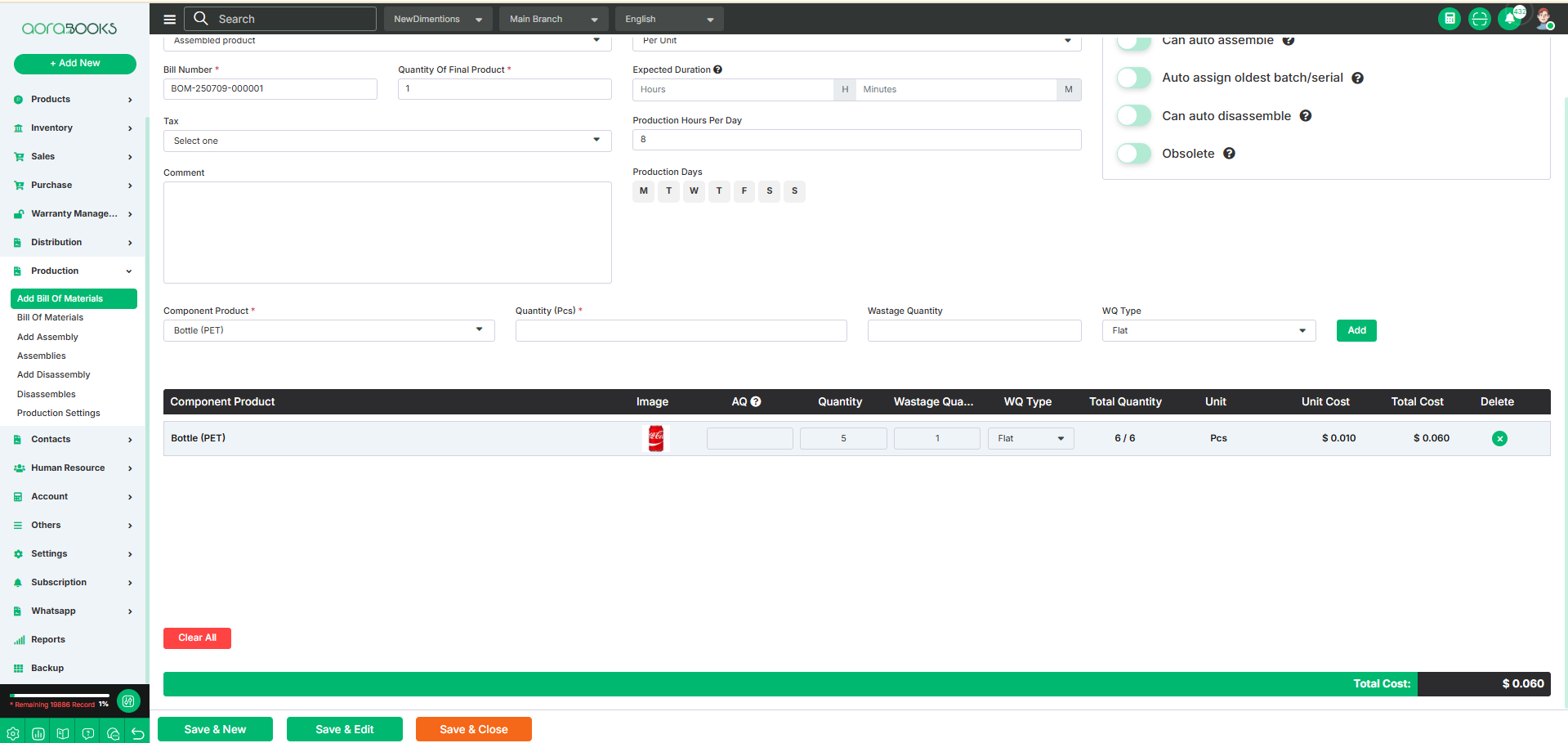
Task: Click the Reports bar chart icon
Action: coord(19,640)
